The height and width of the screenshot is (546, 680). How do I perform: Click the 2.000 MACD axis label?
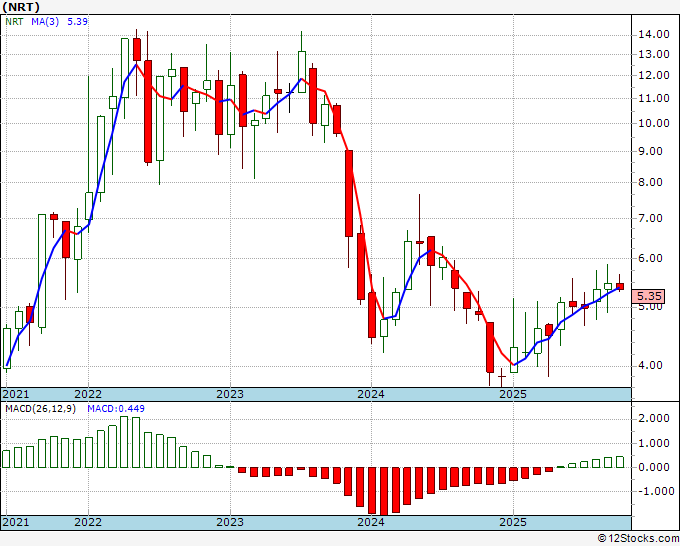click(654, 418)
